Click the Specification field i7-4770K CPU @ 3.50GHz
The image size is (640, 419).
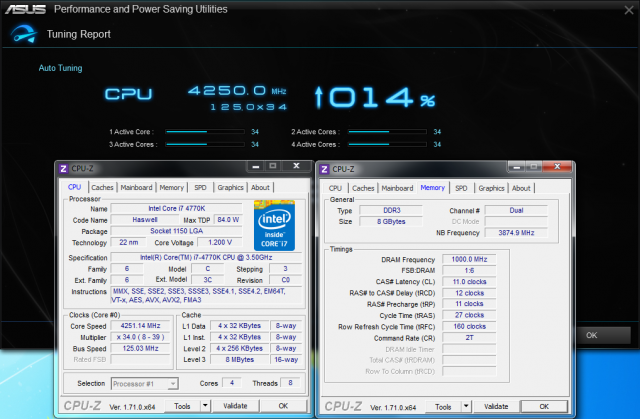tap(206, 257)
